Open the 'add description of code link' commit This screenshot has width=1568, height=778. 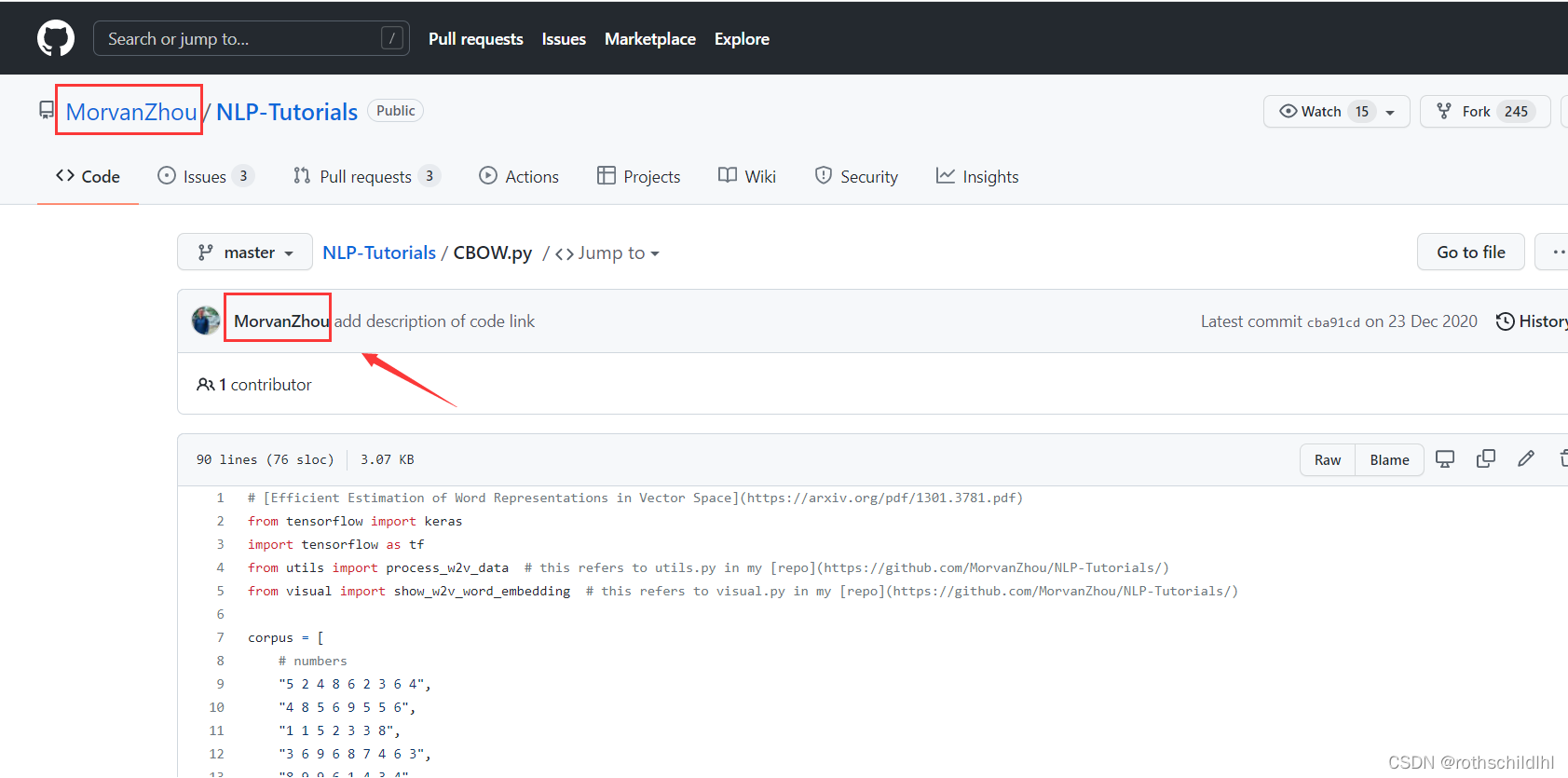coord(435,321)
